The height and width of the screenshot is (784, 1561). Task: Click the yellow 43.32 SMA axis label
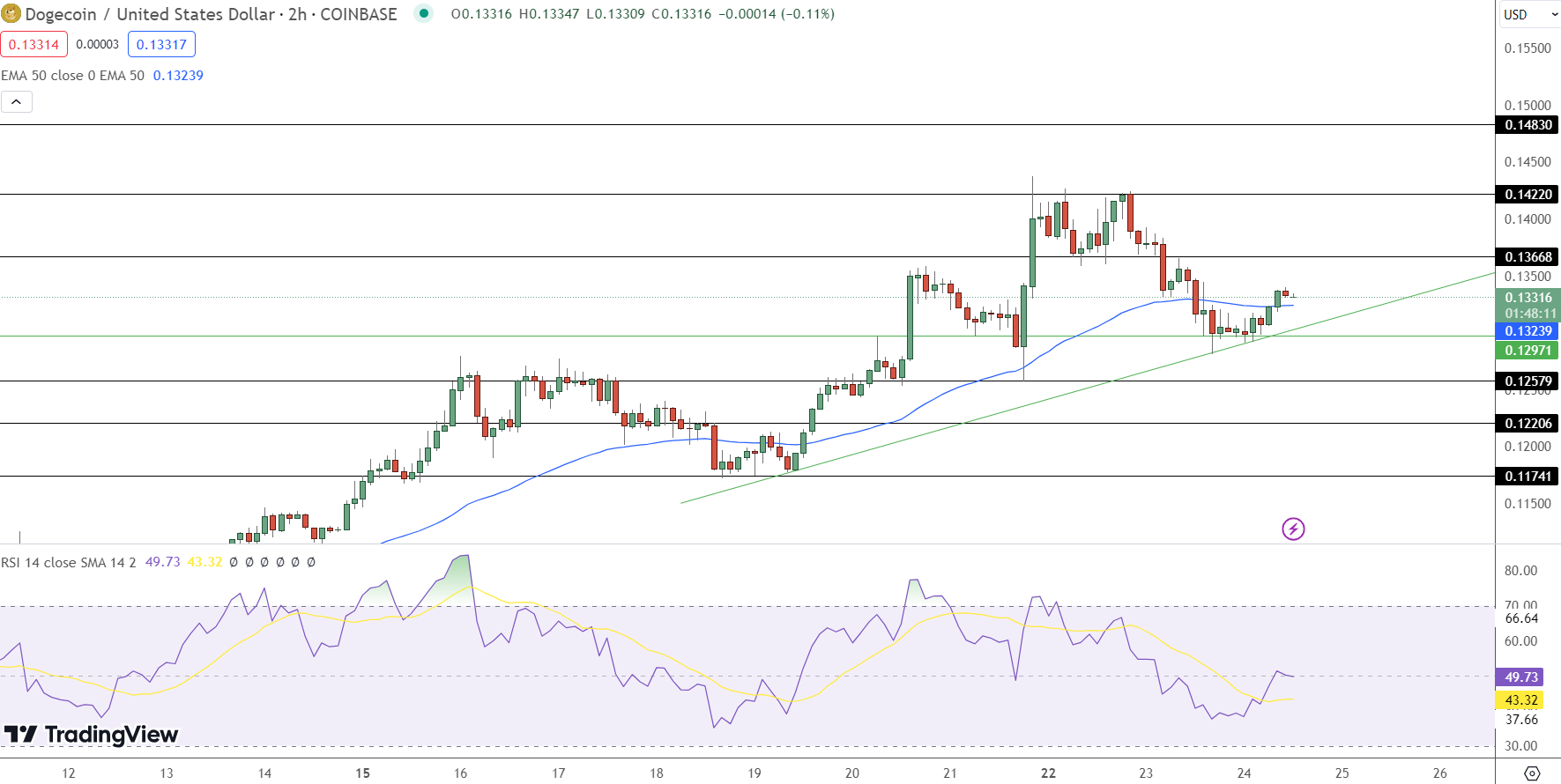point(1520,700)
